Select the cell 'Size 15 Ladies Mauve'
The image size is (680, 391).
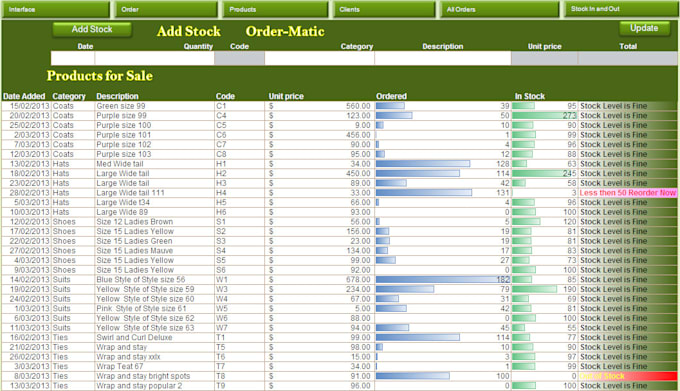pyautogui.click(x=155, y=251)
